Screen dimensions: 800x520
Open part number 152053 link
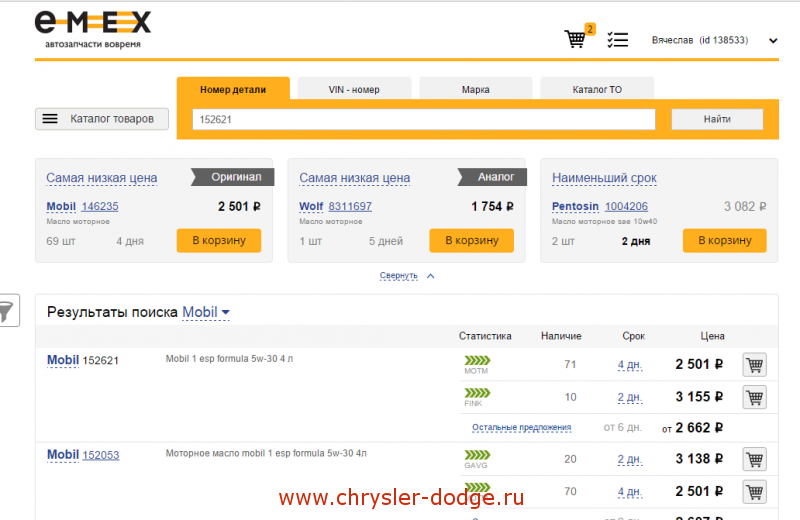click(101, 455)
